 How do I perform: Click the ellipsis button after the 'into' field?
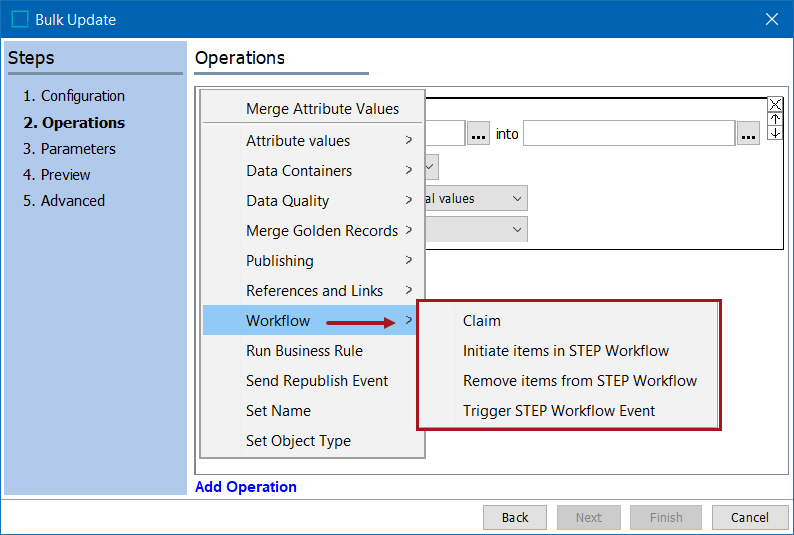(748, 133)
